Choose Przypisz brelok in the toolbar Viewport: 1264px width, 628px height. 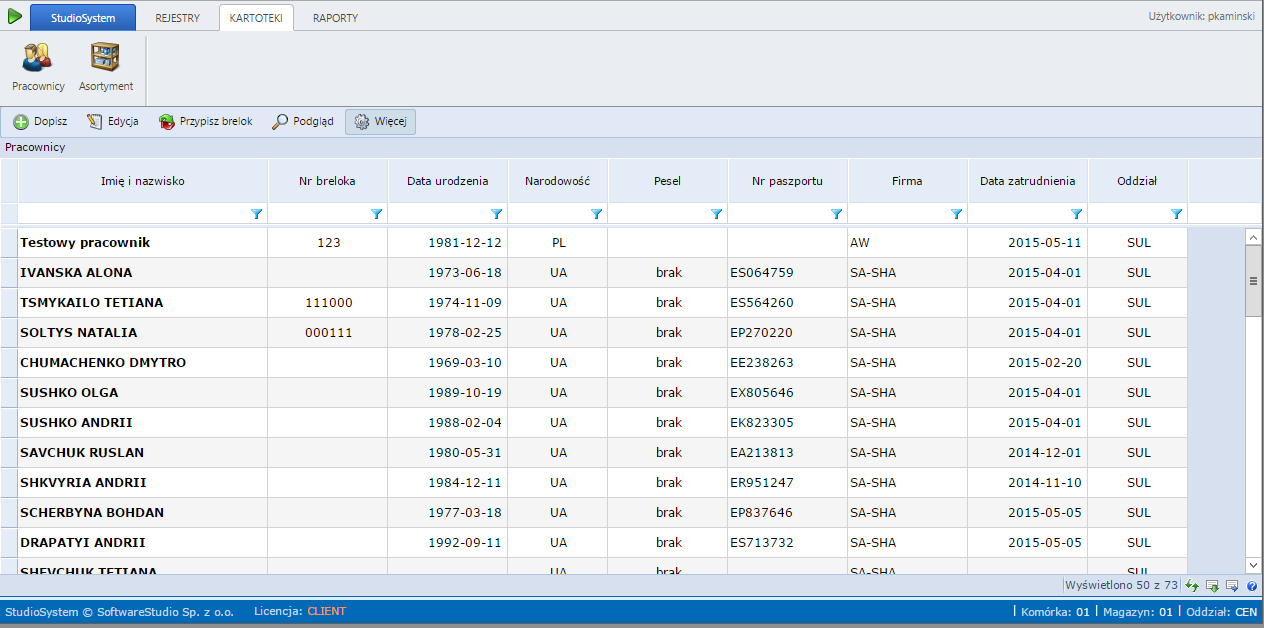click(206, 122)
